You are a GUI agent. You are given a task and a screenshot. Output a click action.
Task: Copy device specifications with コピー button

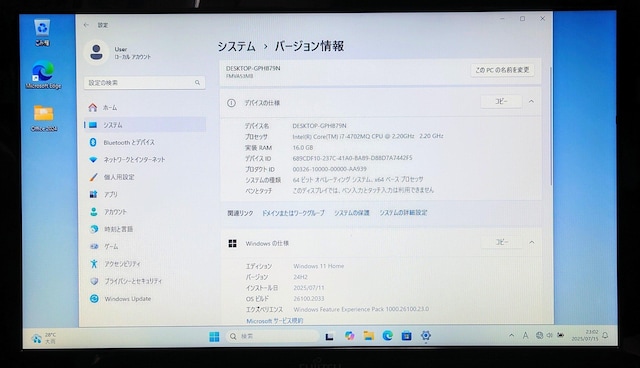pos(501,102)
